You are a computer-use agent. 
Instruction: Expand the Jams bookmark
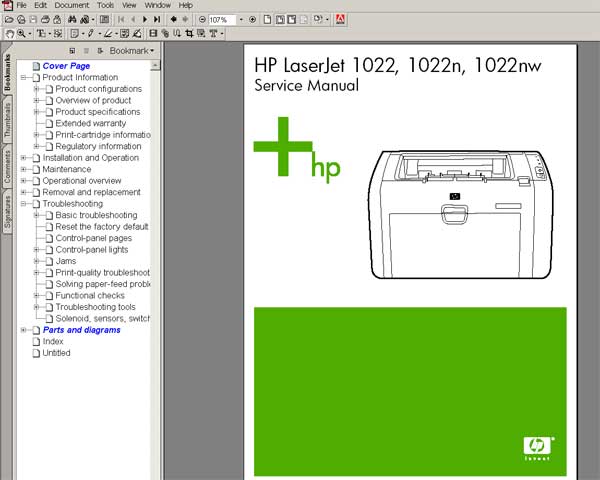point(36,261)
